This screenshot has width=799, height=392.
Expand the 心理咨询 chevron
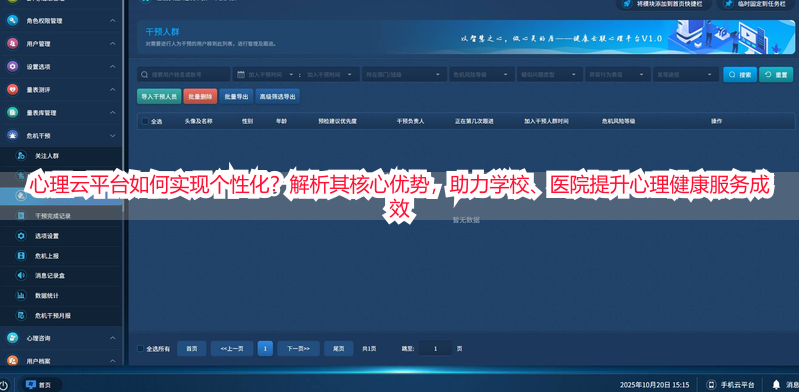point(113,338)
